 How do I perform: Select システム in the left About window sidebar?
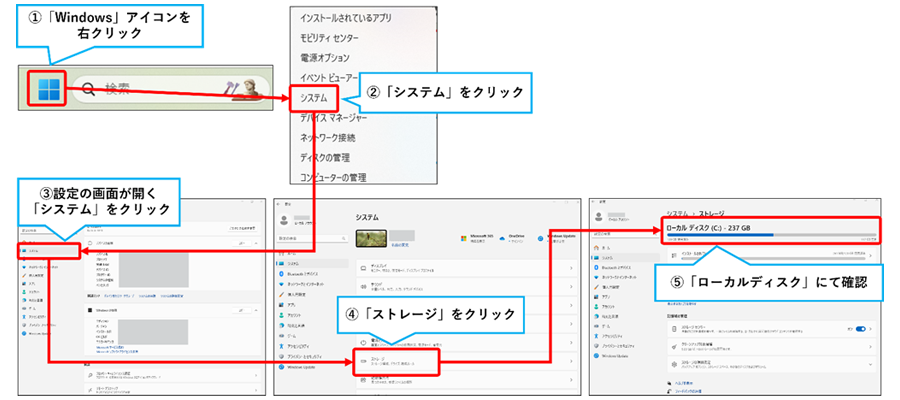pos(49,251)
